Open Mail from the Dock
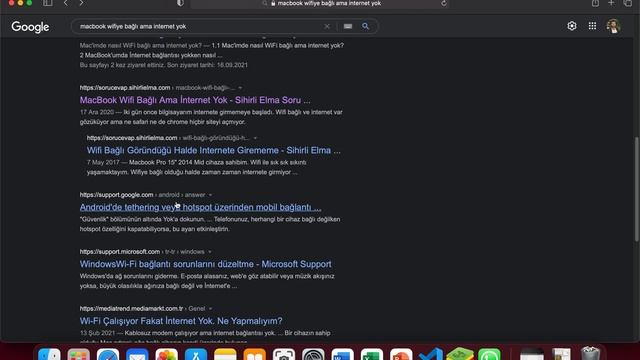 137,354
